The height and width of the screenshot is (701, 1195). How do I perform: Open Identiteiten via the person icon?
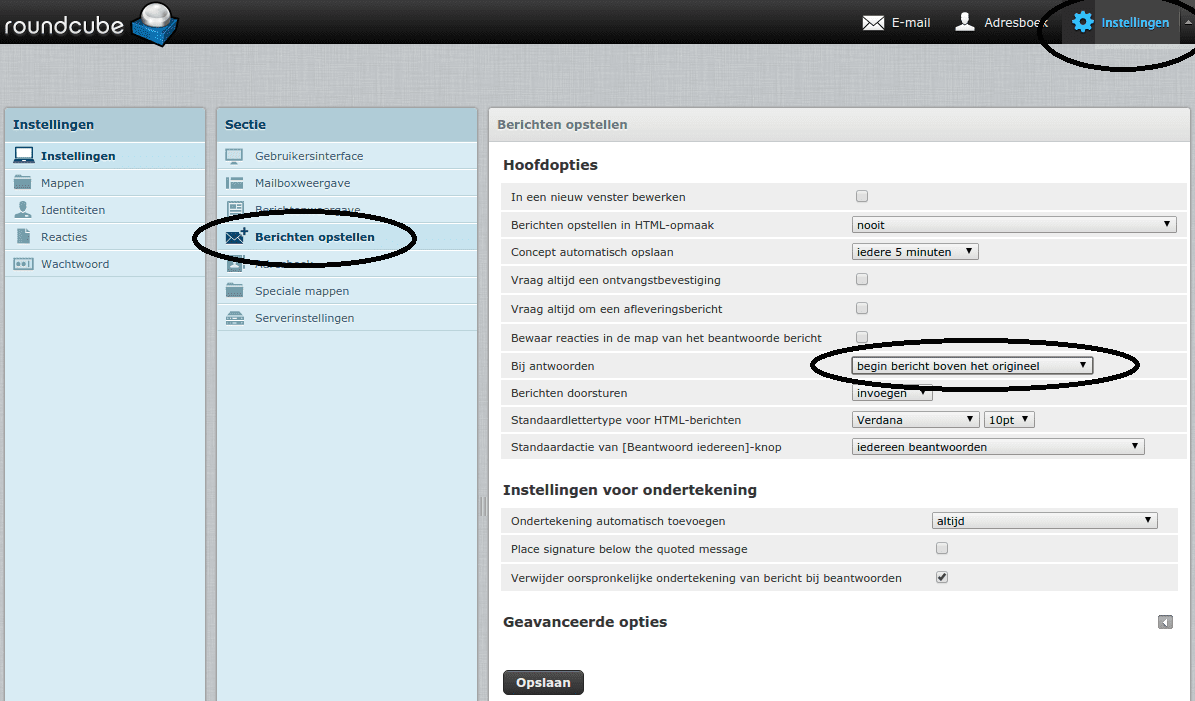pyautogui.click(x=24, y=210)
